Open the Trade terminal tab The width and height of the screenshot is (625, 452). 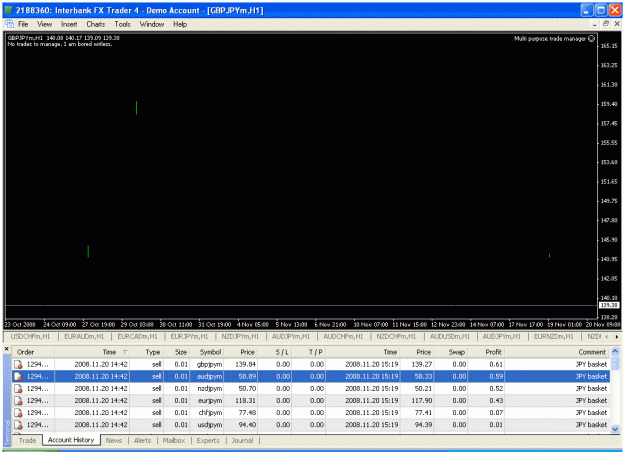tap(28, 440)
